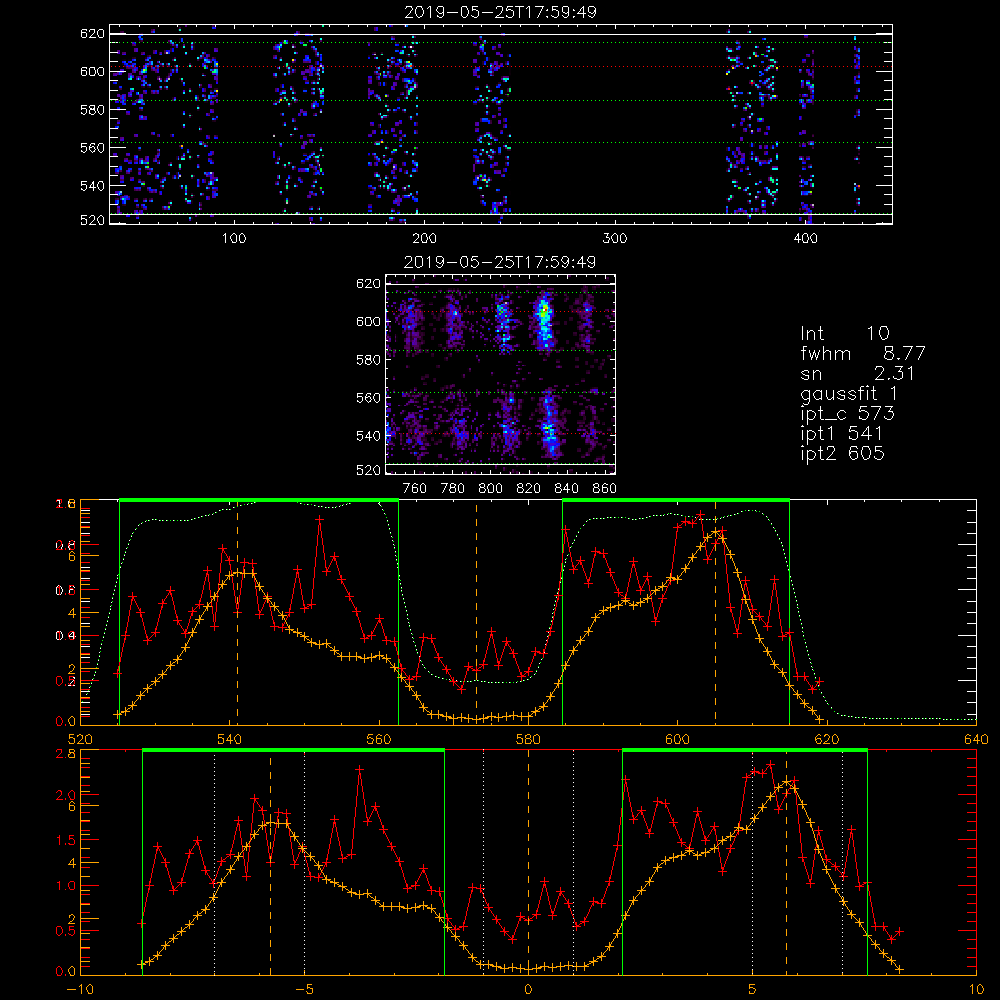
Task: Click the 'gaussfit 1' readout line
Action: click(x=849, y=394)
